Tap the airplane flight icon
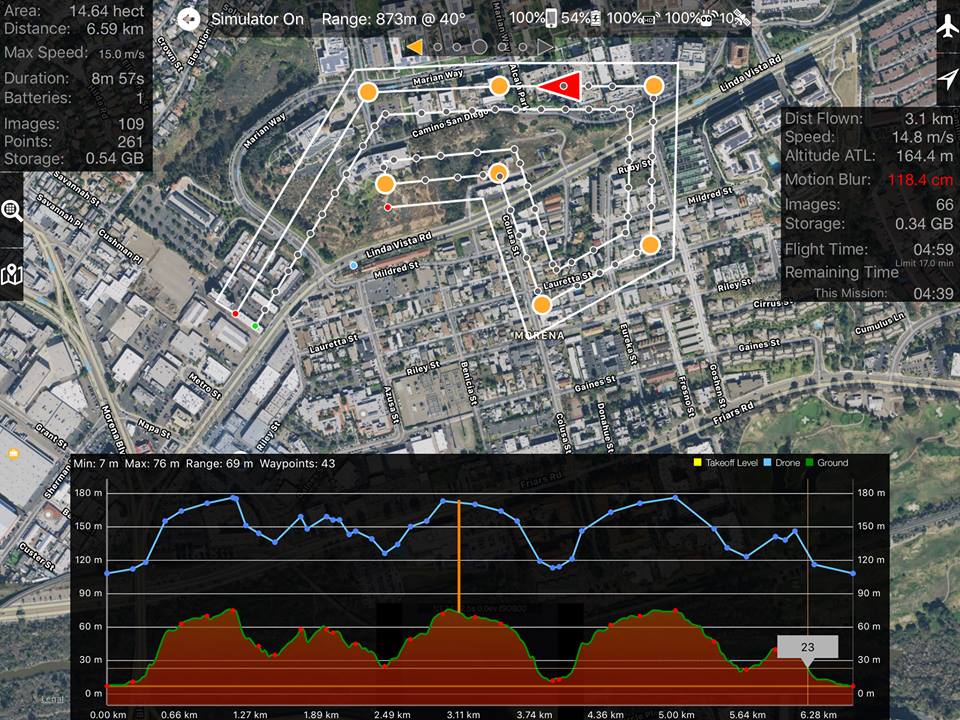Image resolution: width=960 pixels, height=720 pixels. [x=947, y=28]
